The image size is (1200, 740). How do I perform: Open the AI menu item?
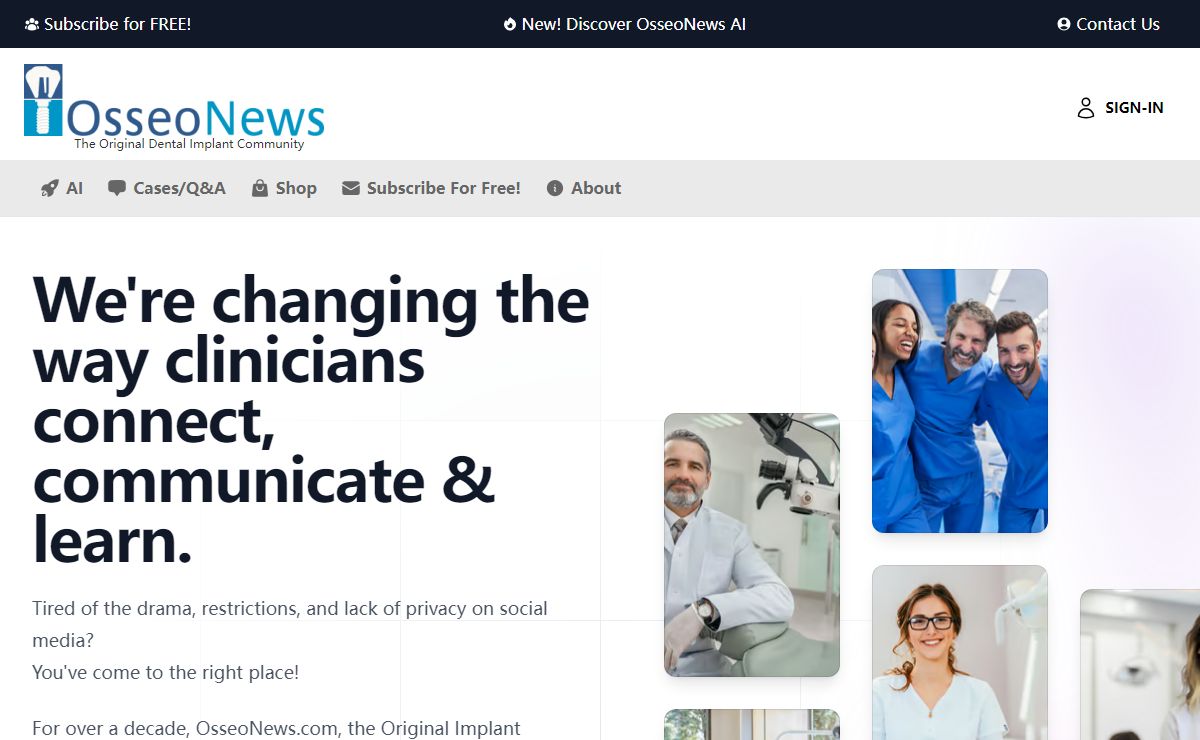(74, 188)
